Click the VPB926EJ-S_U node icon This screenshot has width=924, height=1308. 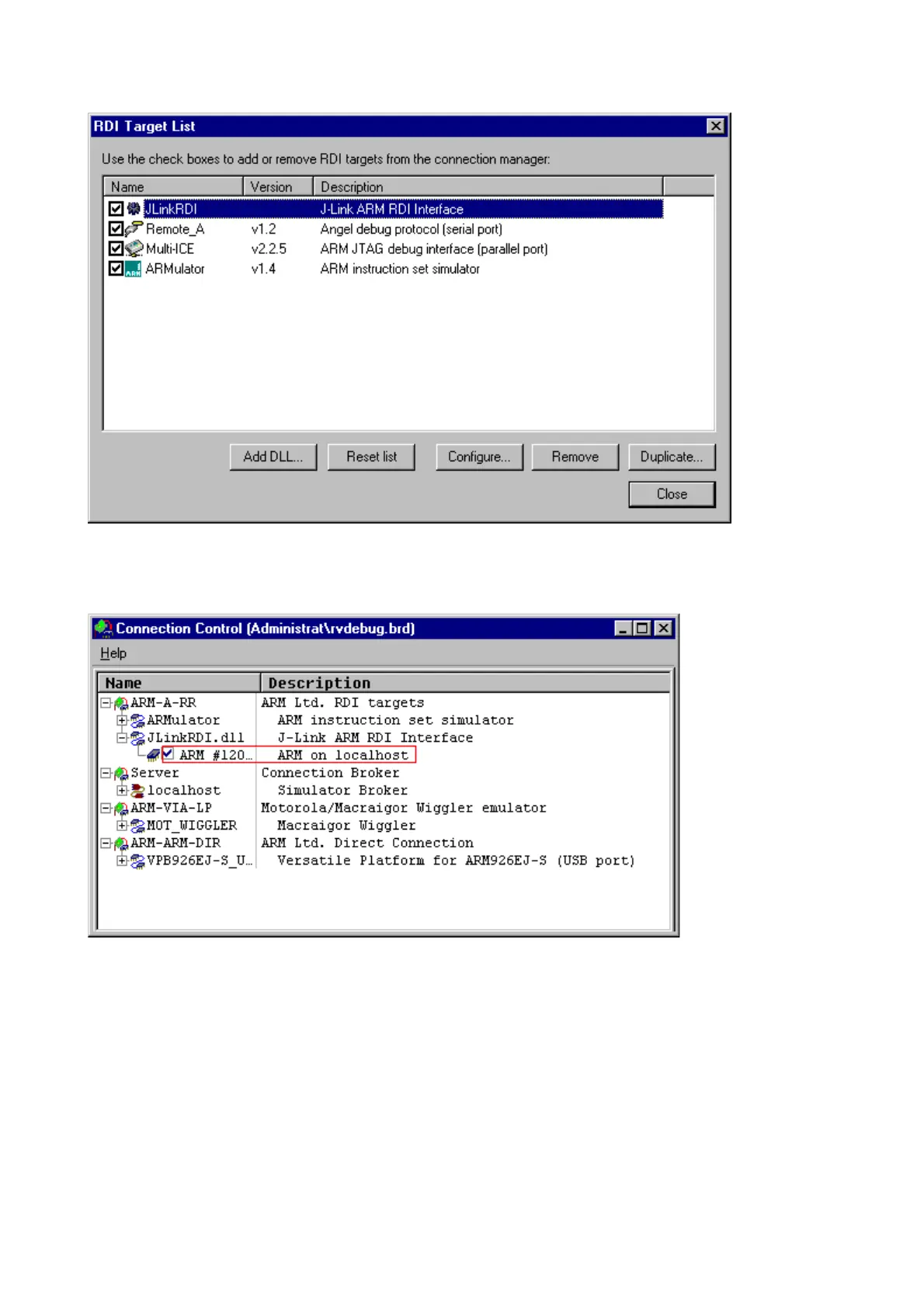[x=137, y=861]
